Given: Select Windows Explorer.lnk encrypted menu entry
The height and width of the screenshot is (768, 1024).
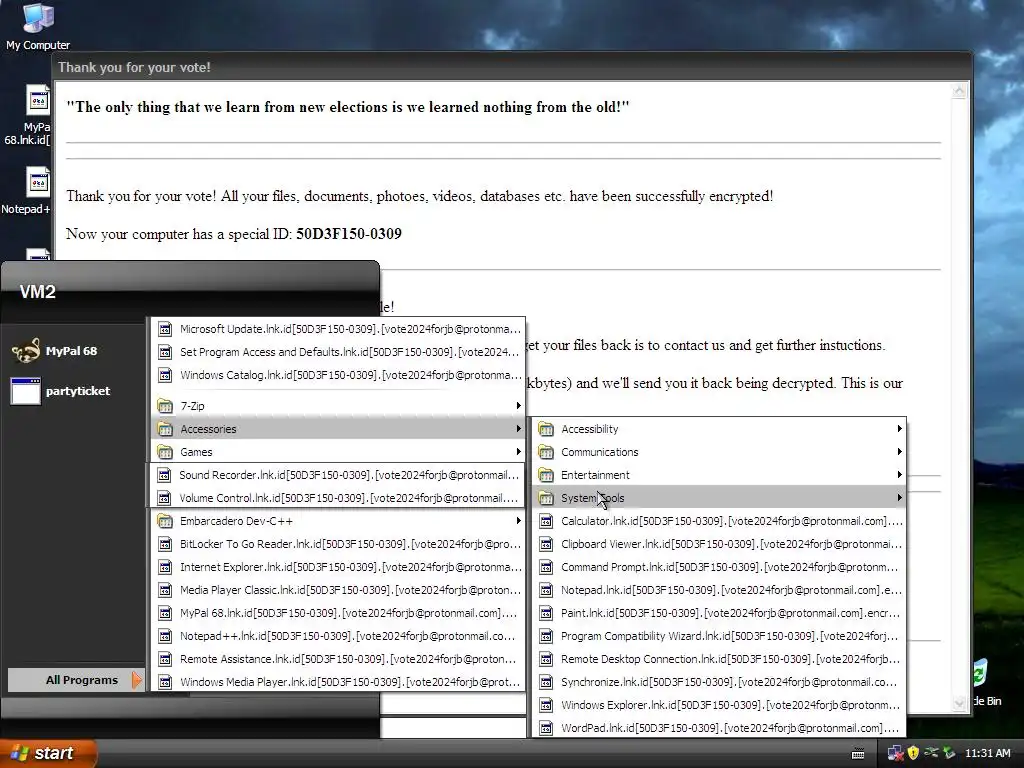Looking at the screenshot, I should 719,705.
